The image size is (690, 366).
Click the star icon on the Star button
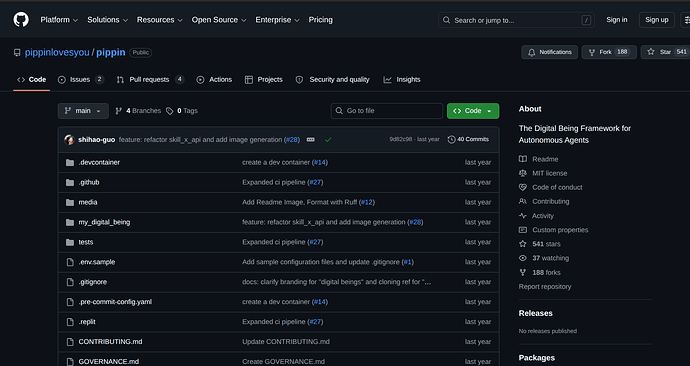tap(651, 52)
